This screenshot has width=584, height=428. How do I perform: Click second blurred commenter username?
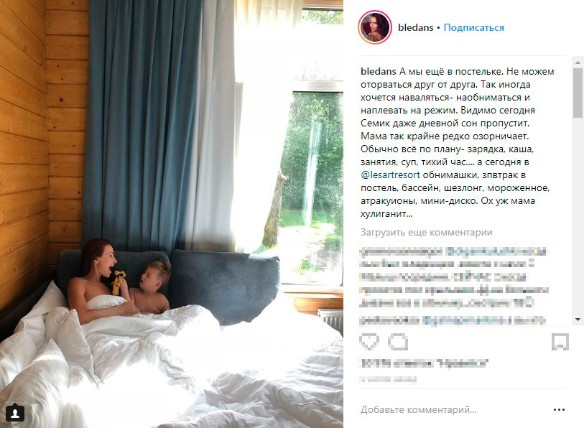point(391,320)
